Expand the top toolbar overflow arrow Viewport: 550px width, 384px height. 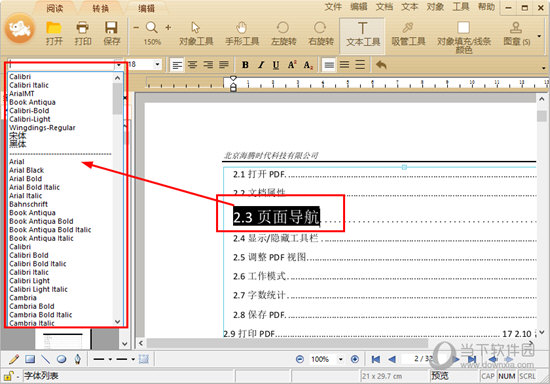click(x=539, y=36)
